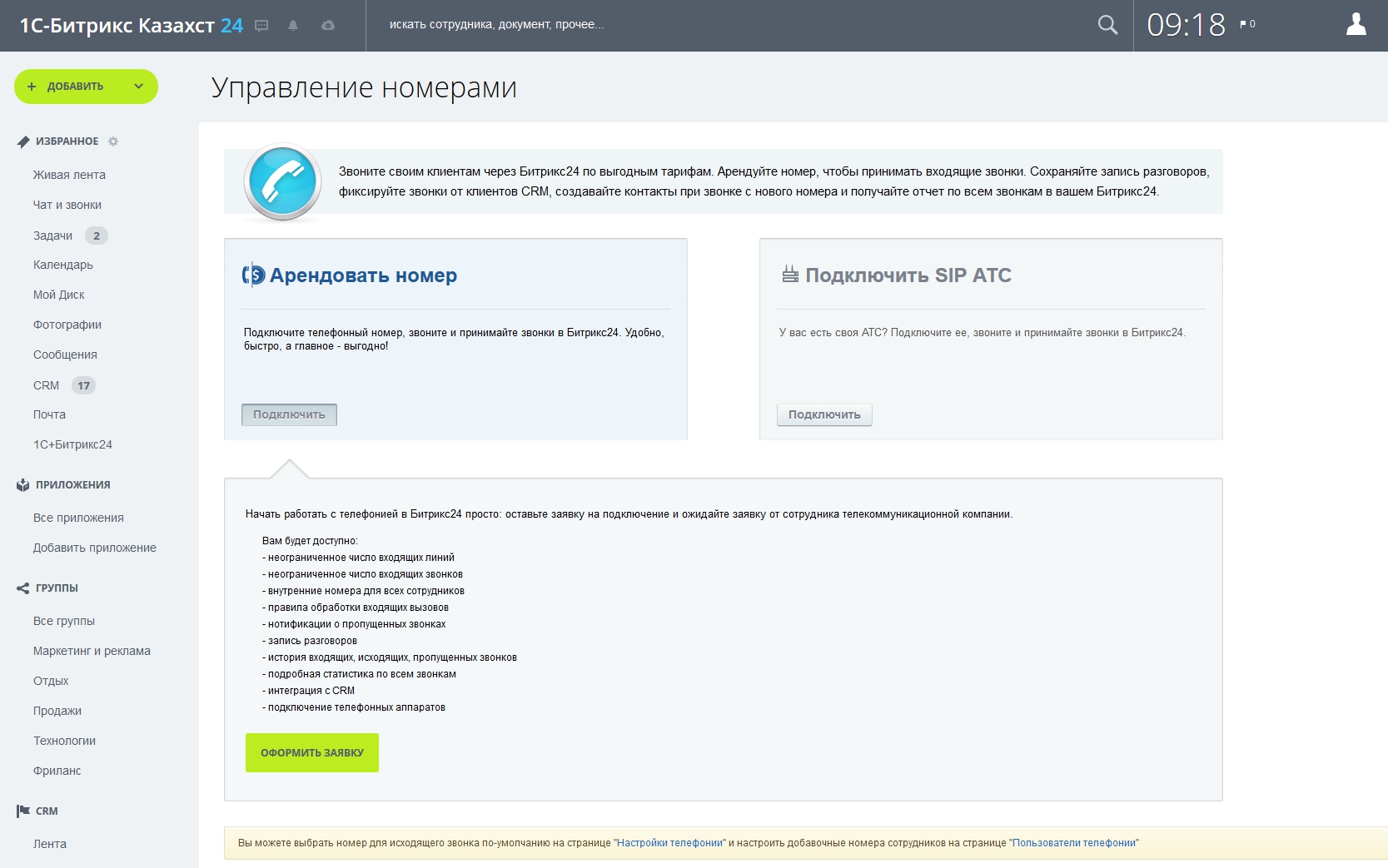Screen dimensions: 1388x868
Task: Open the Технологии group
Action: point(64,741)
